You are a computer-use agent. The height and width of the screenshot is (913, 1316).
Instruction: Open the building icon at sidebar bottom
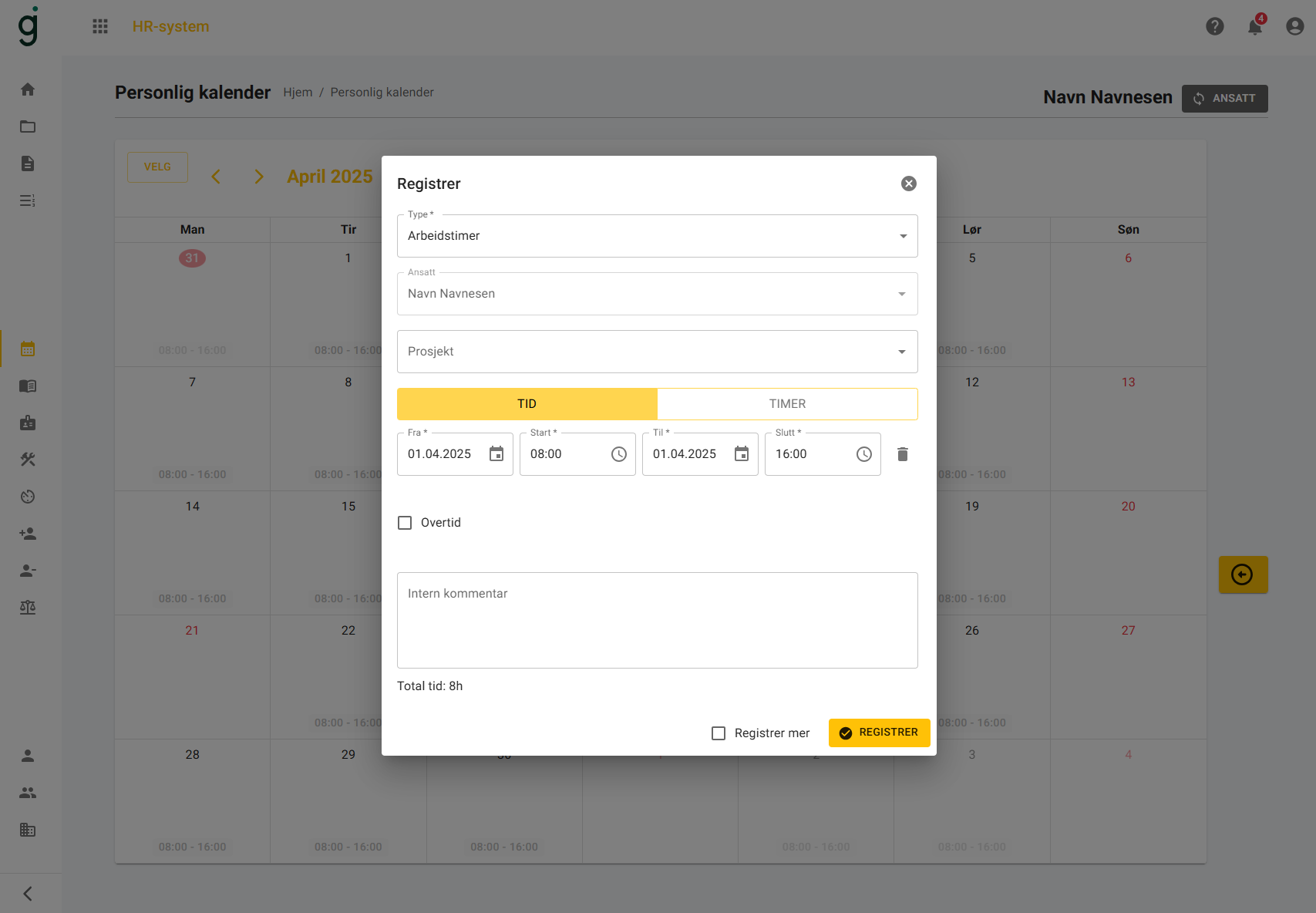click(x=28, y=830)
